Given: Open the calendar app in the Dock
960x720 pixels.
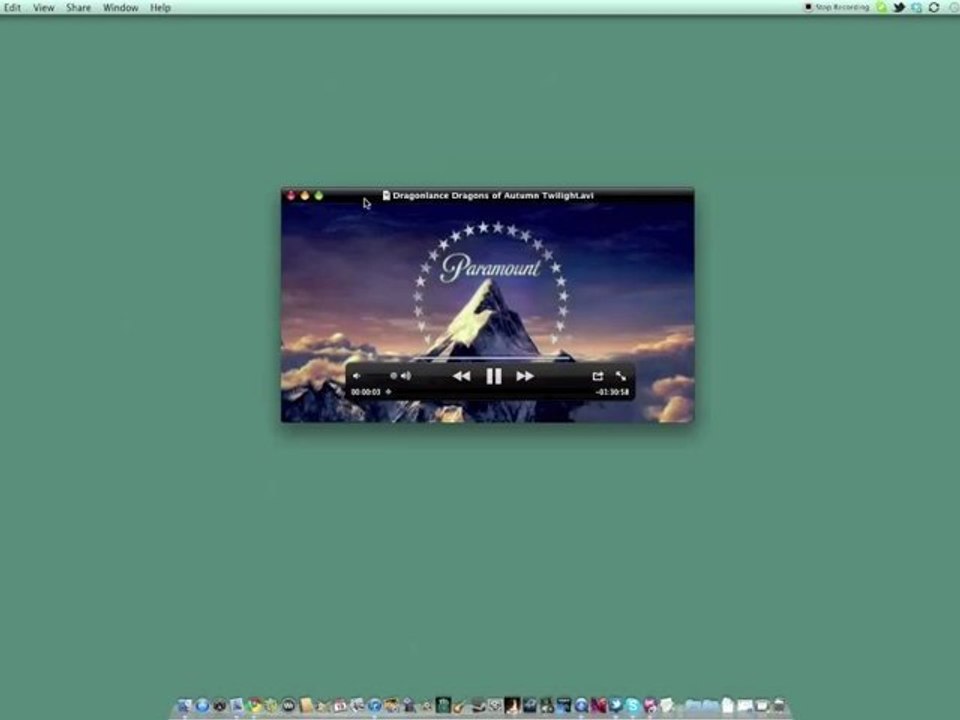Looking at the screenshot, I should point(340,705).
